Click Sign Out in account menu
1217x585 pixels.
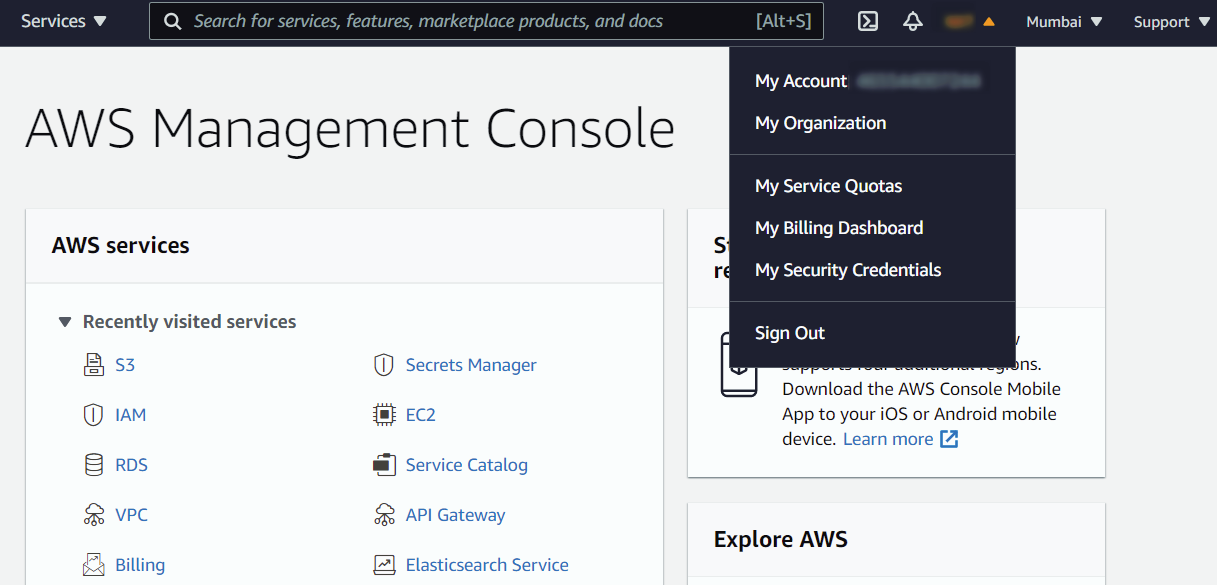(789, 333)
